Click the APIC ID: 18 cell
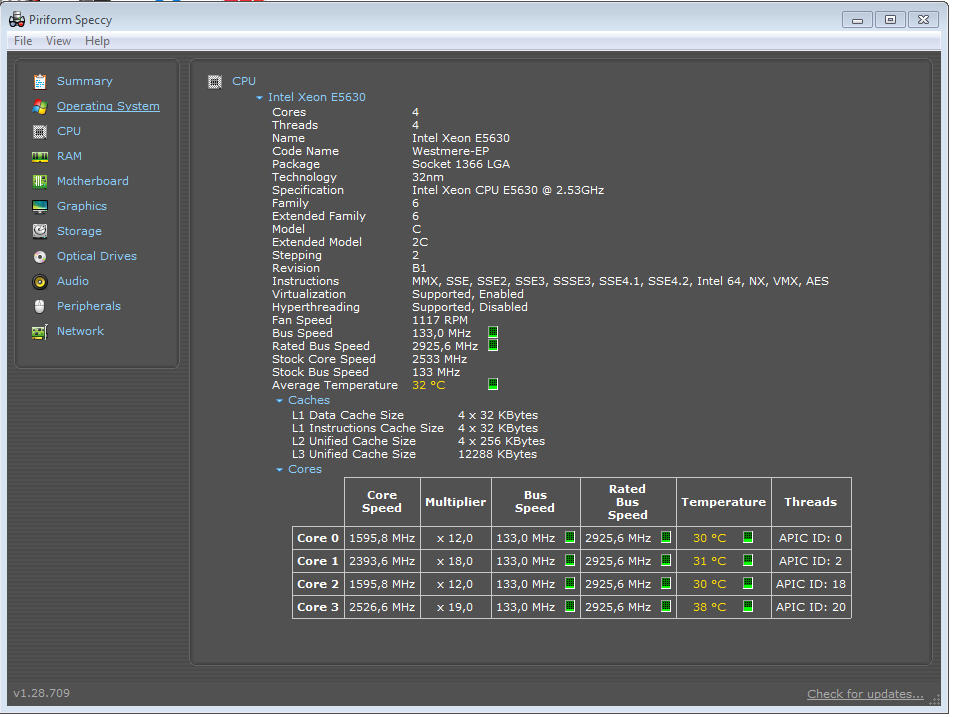This screenshot has width=954, height=717. pos(811,584)
